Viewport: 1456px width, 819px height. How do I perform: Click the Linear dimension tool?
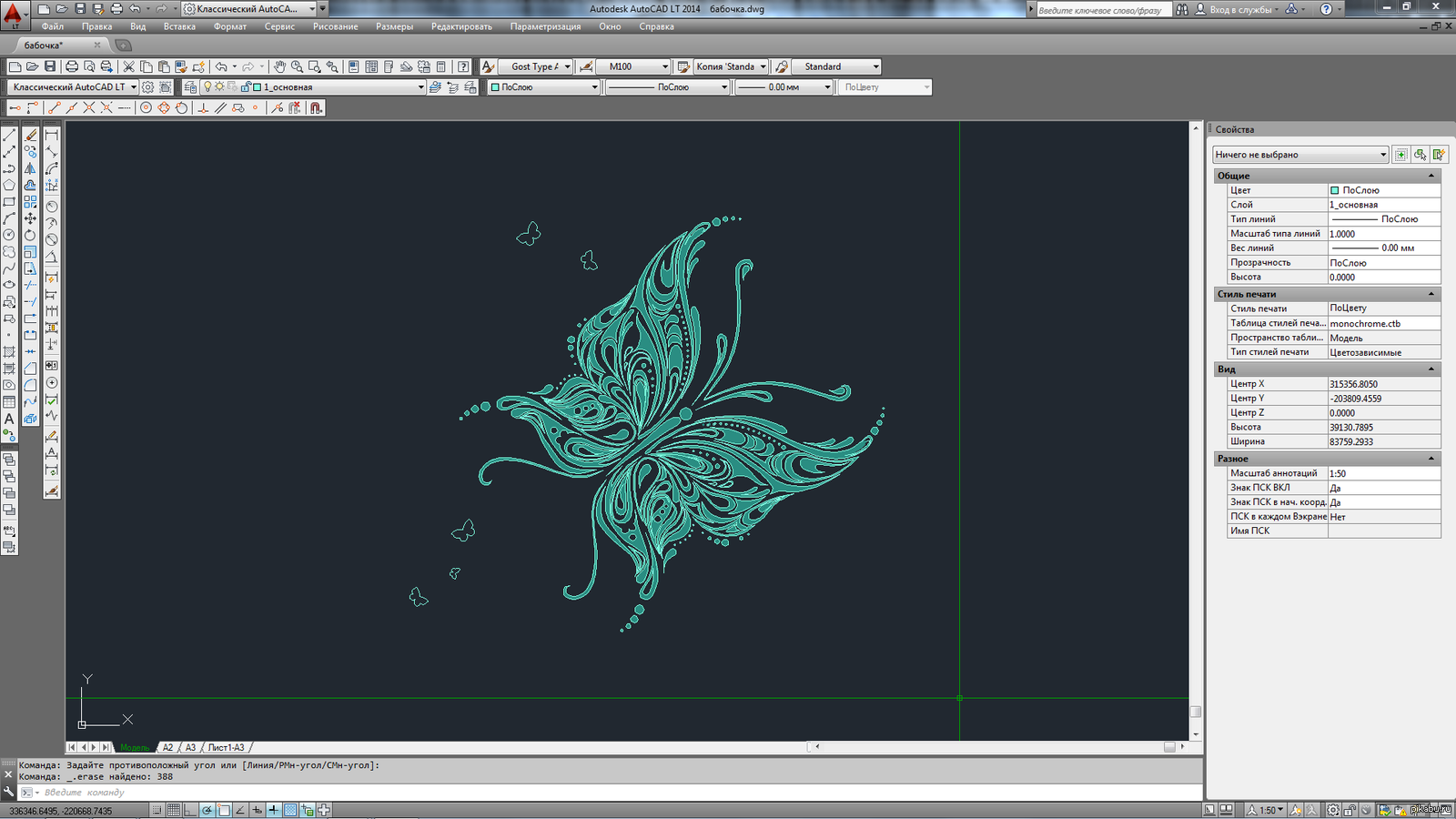(x=51, y=135)
